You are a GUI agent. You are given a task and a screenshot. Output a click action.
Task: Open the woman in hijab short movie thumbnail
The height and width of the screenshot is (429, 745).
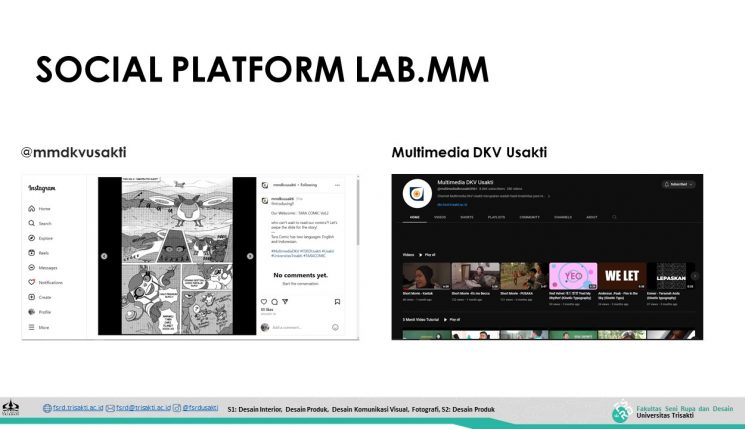click(426, 276)
